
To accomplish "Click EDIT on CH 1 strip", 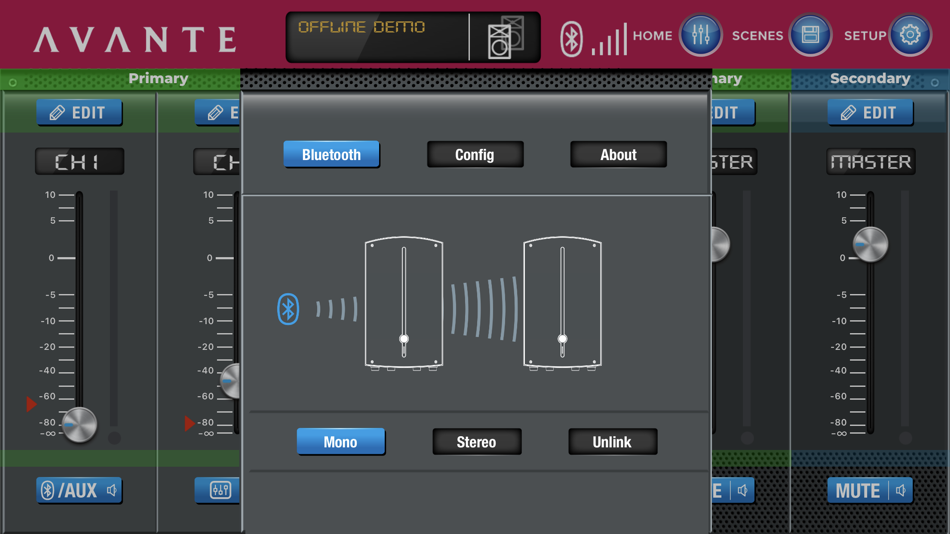I will pyautogui.click(x=79, y=113).
